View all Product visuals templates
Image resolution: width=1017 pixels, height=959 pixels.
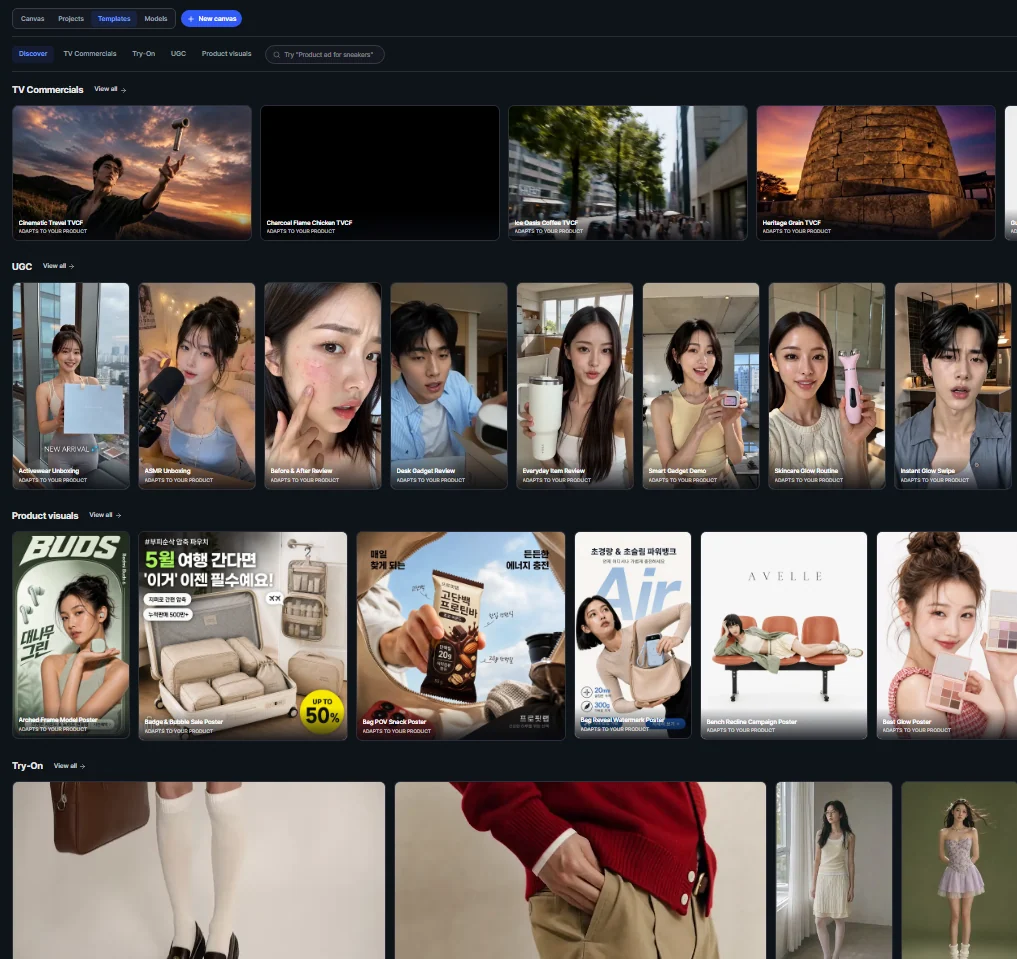pos(105,515)
